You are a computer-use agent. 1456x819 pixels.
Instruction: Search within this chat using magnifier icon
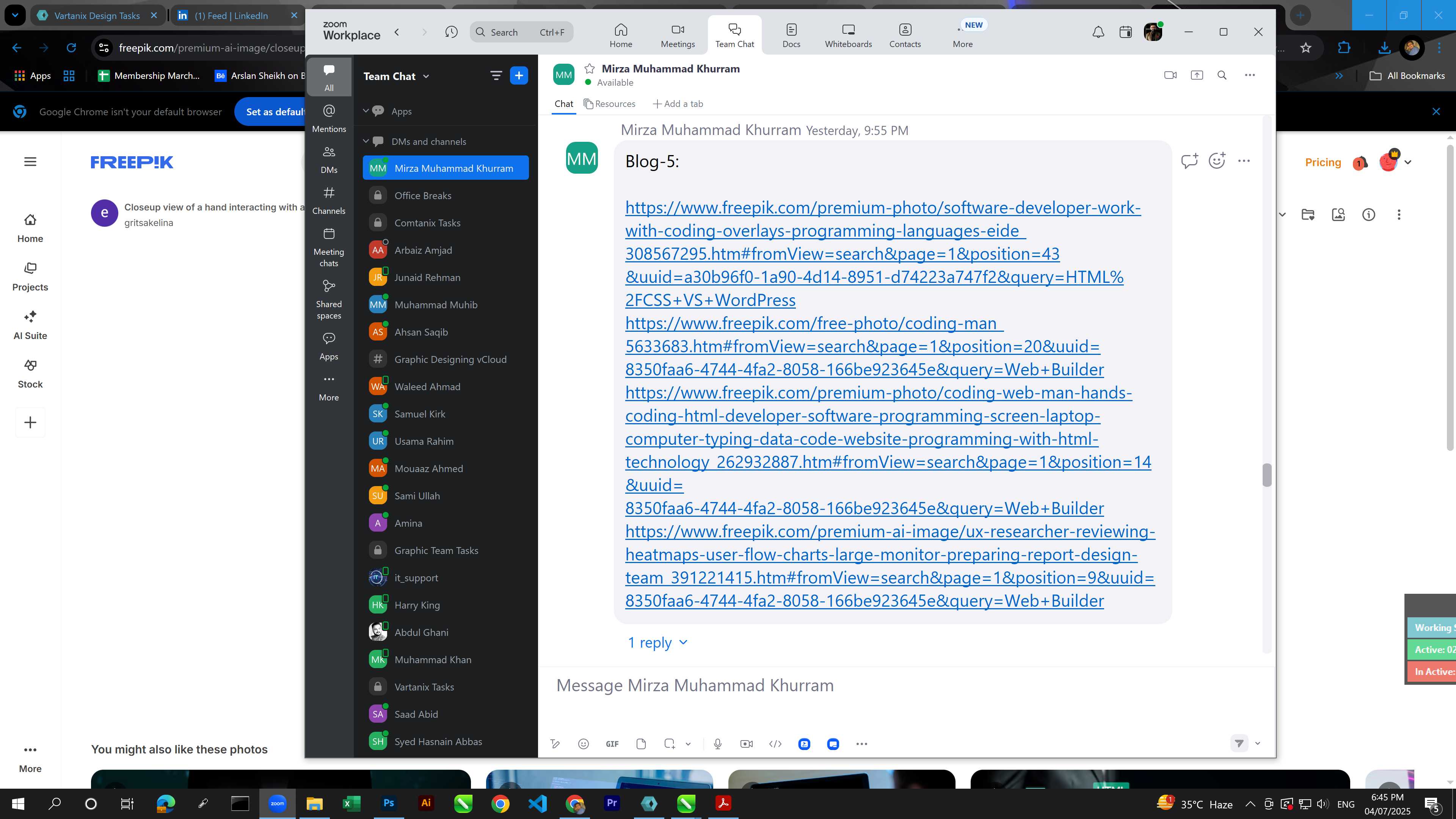1222,75
